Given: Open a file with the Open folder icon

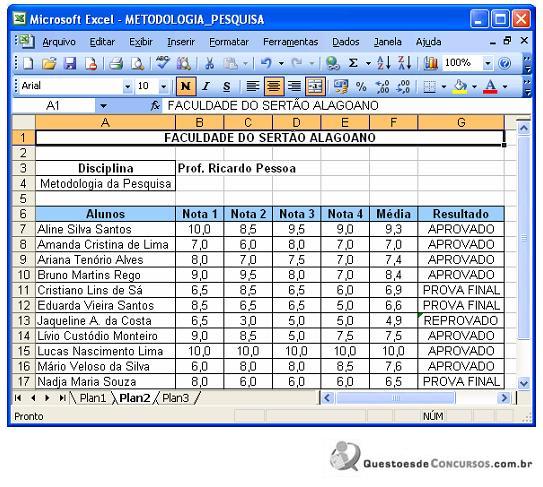Looking at the screenshot, I should pos(49,63).
